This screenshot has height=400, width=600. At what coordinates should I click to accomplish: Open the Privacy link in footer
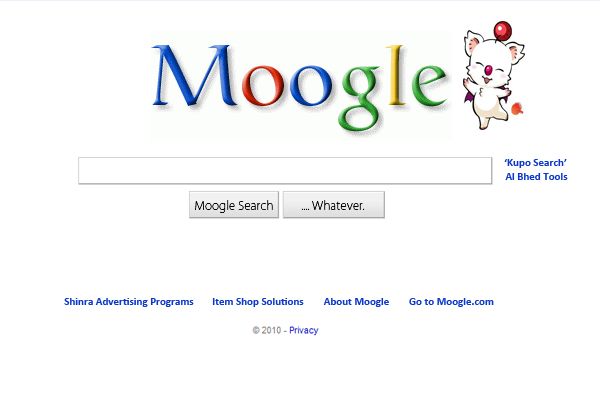(x=303, y=330)
